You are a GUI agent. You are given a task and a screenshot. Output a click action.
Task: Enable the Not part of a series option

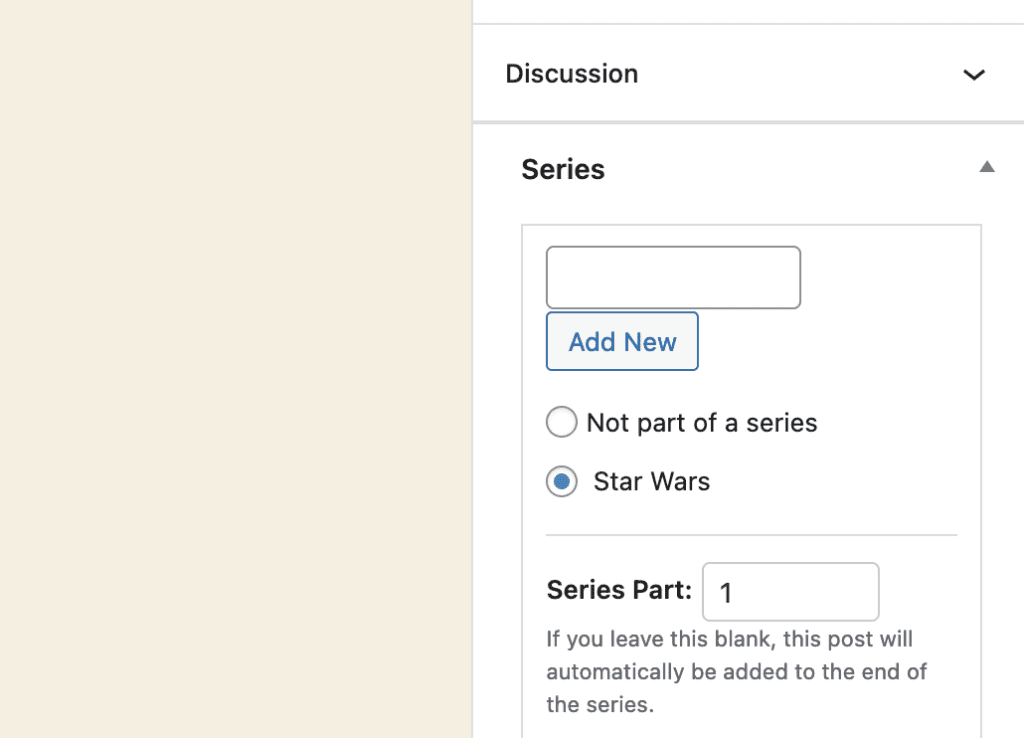click(x=561, y=422)
